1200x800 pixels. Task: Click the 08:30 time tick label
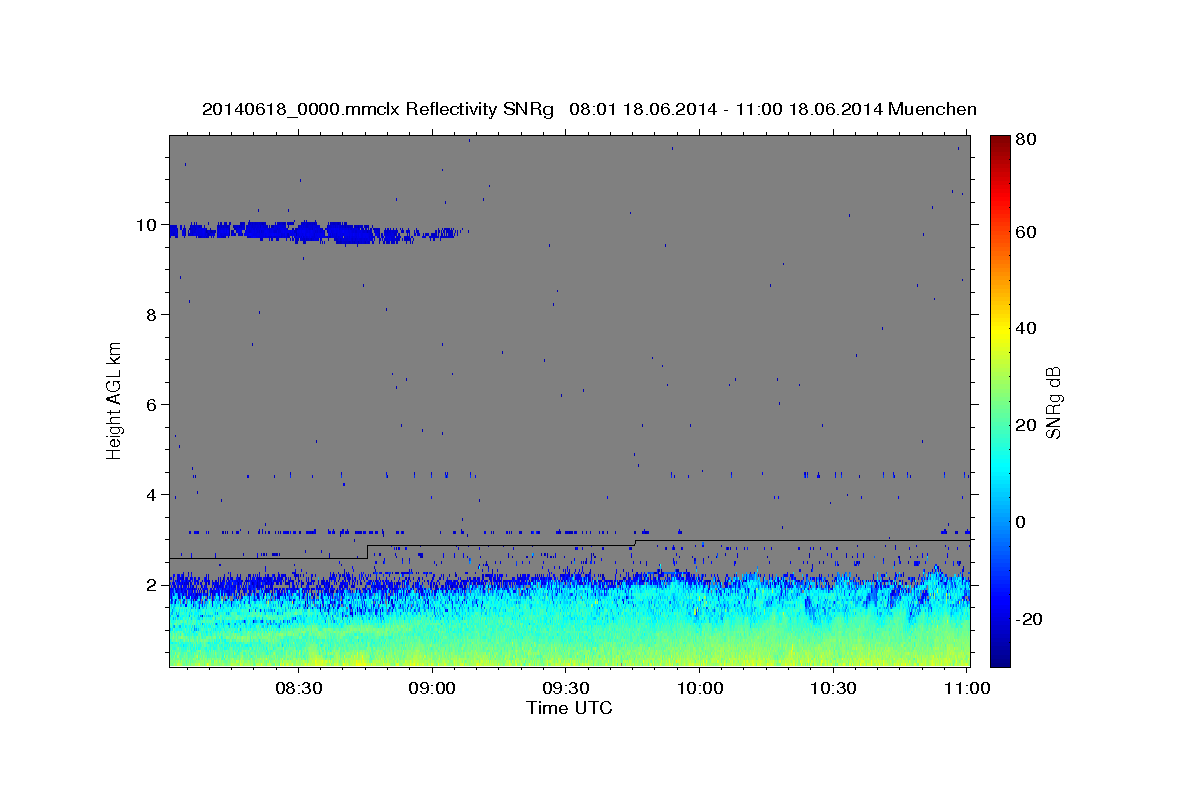pos(298,688)
